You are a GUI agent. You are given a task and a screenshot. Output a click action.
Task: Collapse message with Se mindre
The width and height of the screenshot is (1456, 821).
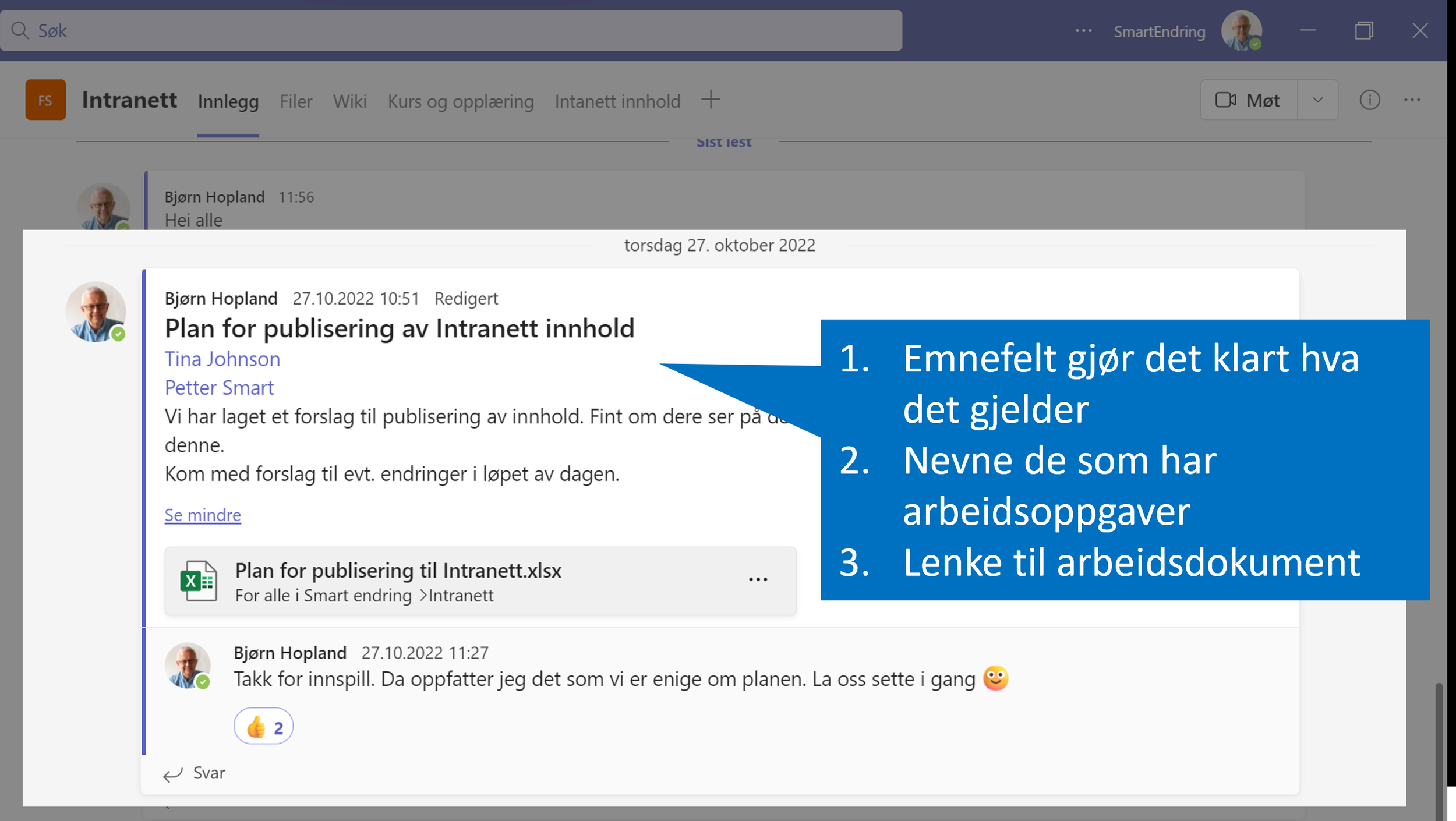click(x=203, y=515)
